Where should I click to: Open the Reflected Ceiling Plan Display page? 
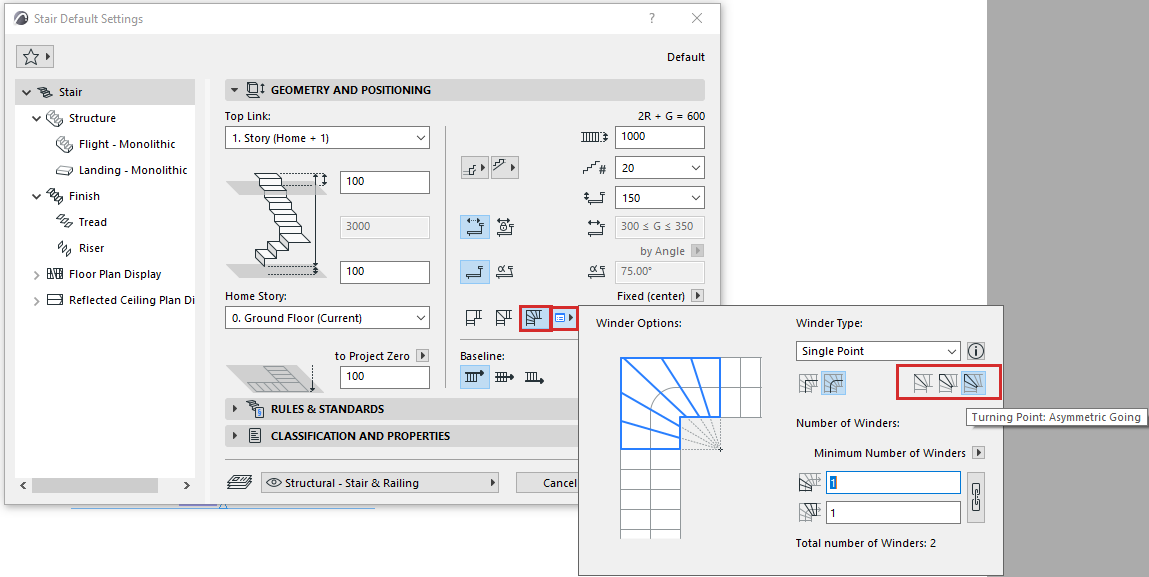pos(132,301)
